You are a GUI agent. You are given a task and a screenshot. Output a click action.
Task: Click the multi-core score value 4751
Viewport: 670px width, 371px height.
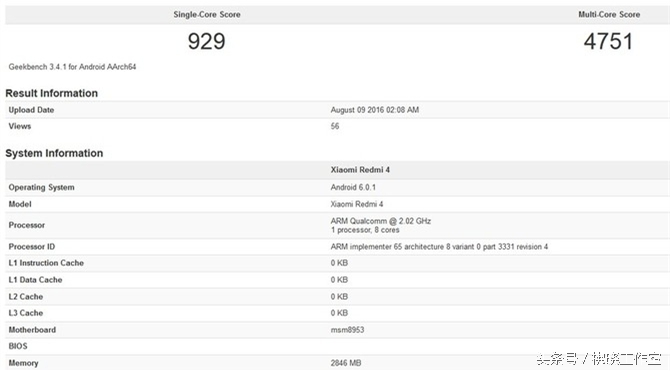click(x=608, y=41)
